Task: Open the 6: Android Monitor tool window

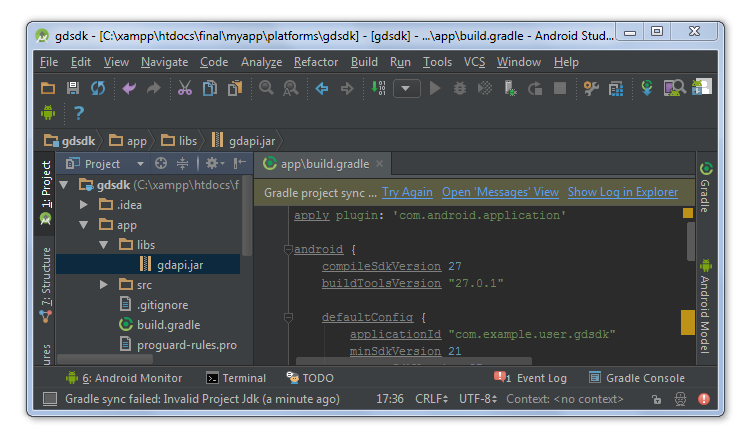Action: tap(124, 378)
